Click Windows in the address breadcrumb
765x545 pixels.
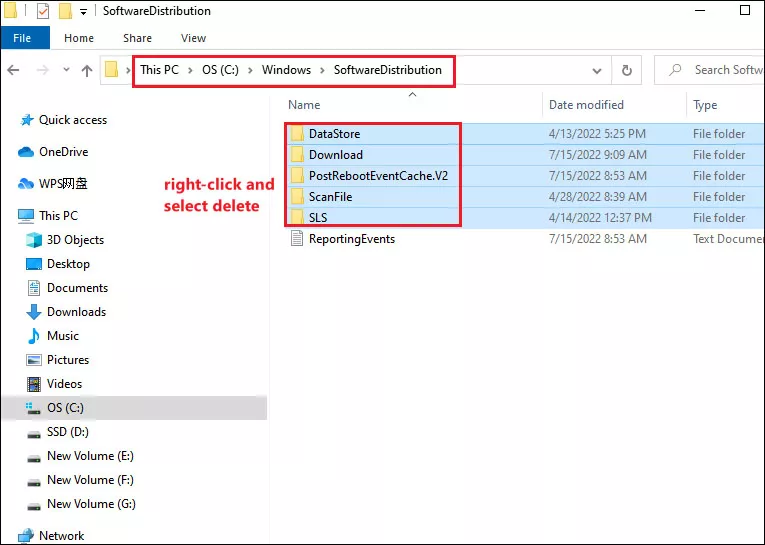(286, 70)
